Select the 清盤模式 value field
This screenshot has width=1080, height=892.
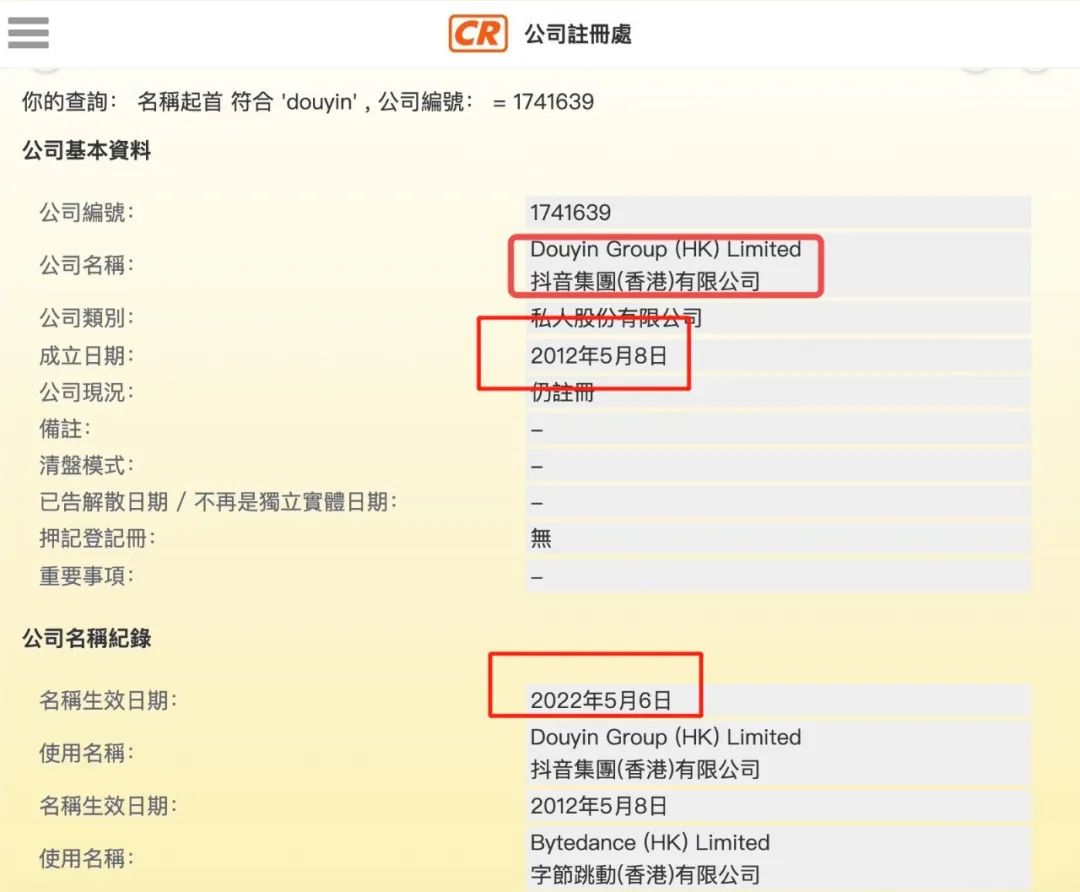click(776, 466)
